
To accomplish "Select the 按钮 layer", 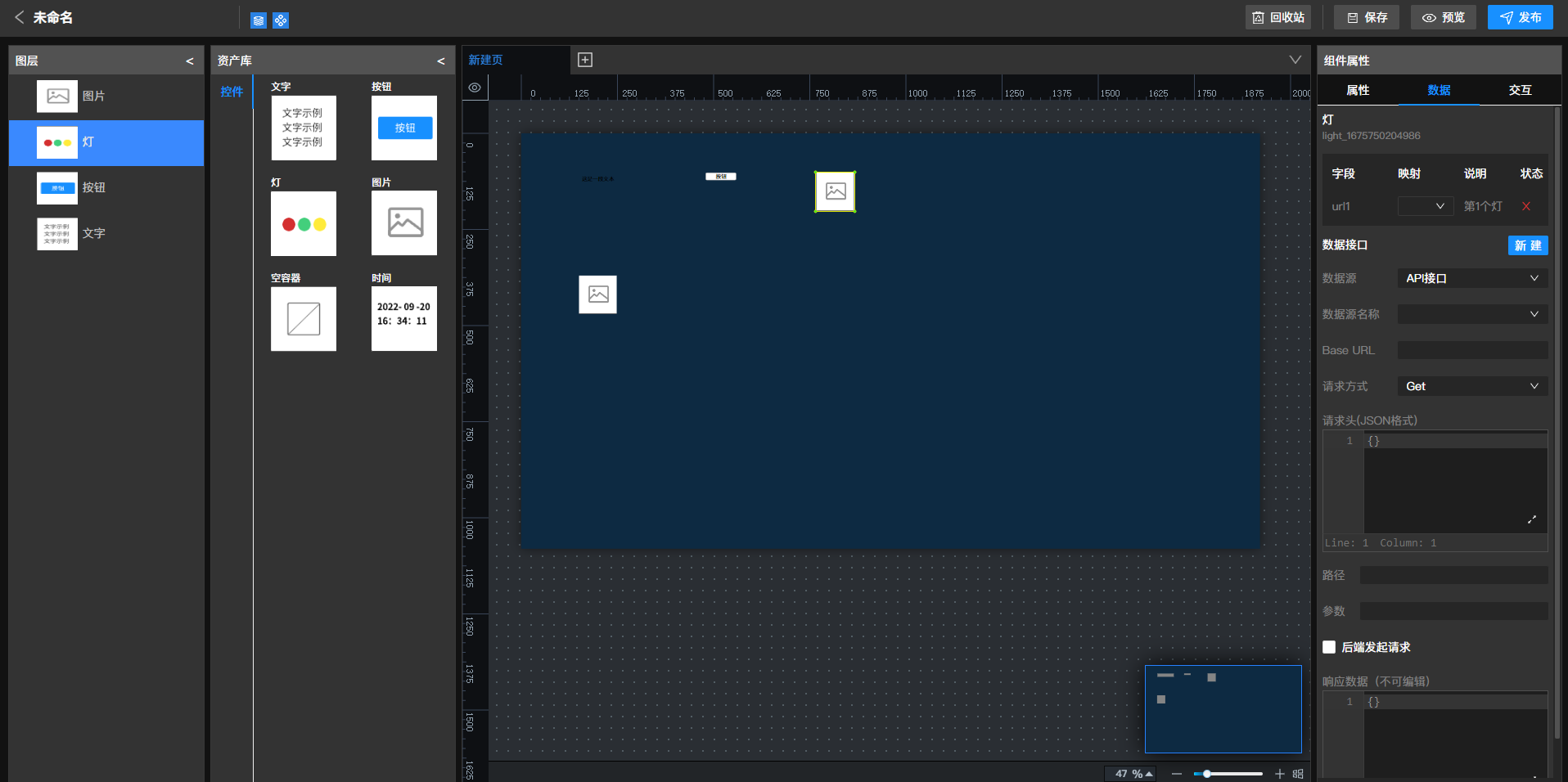I will [x=106, y=188].
